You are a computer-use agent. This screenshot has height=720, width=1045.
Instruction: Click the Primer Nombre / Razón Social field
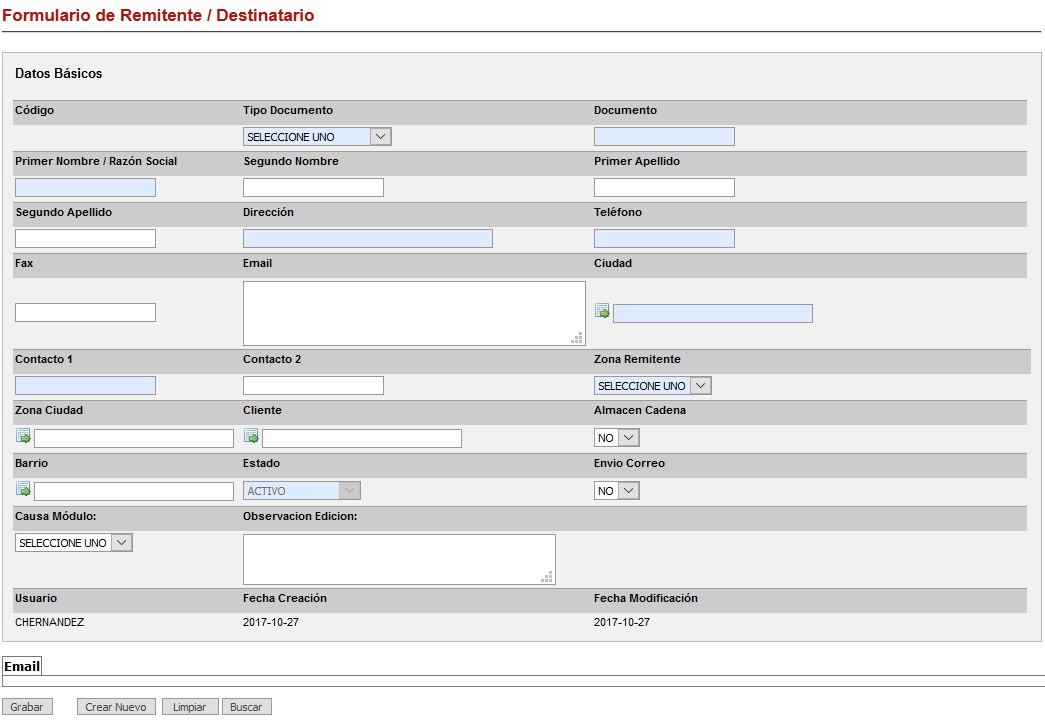click(85, 188)
